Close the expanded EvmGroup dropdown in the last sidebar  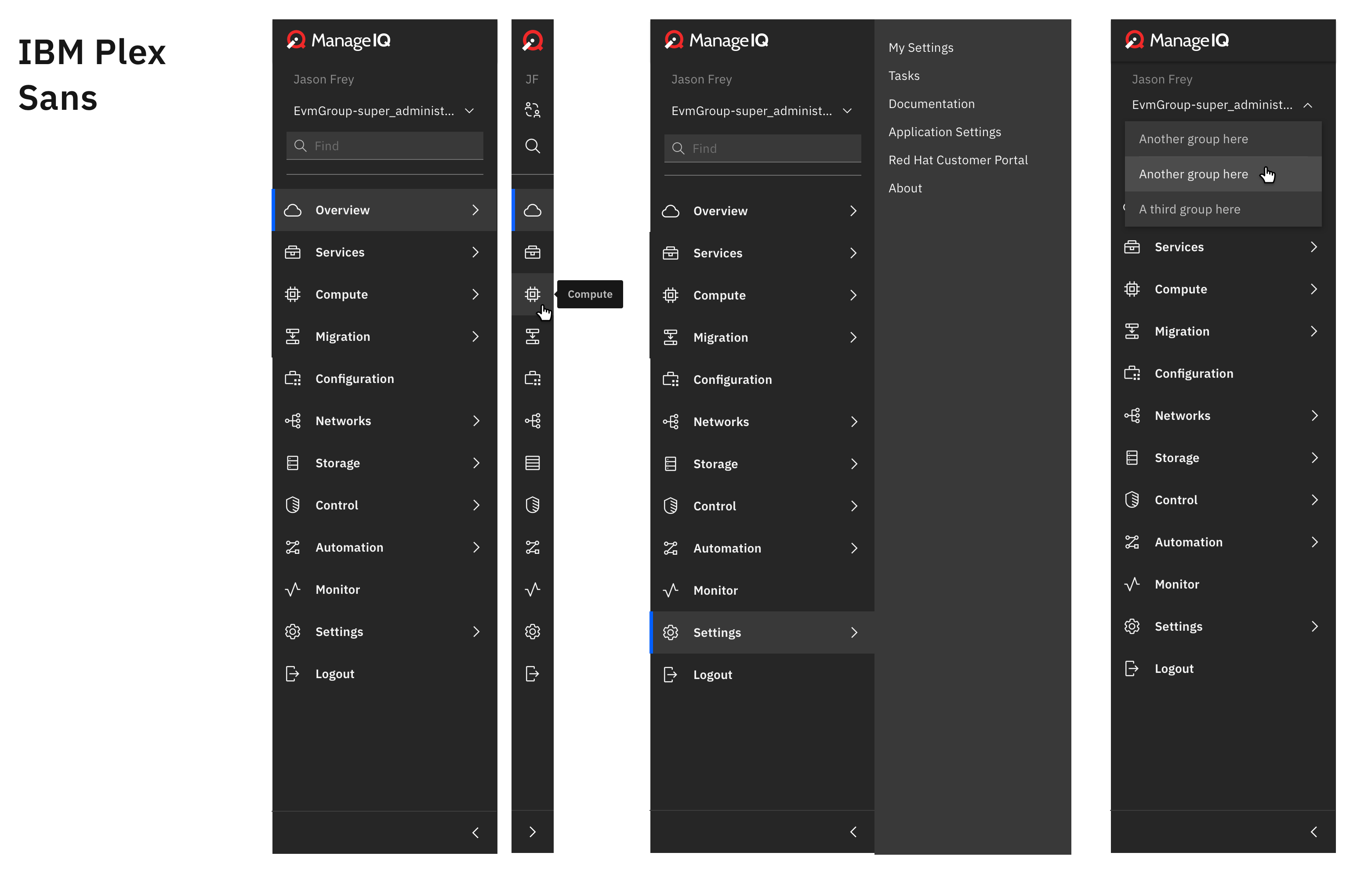pos(1223,105)
